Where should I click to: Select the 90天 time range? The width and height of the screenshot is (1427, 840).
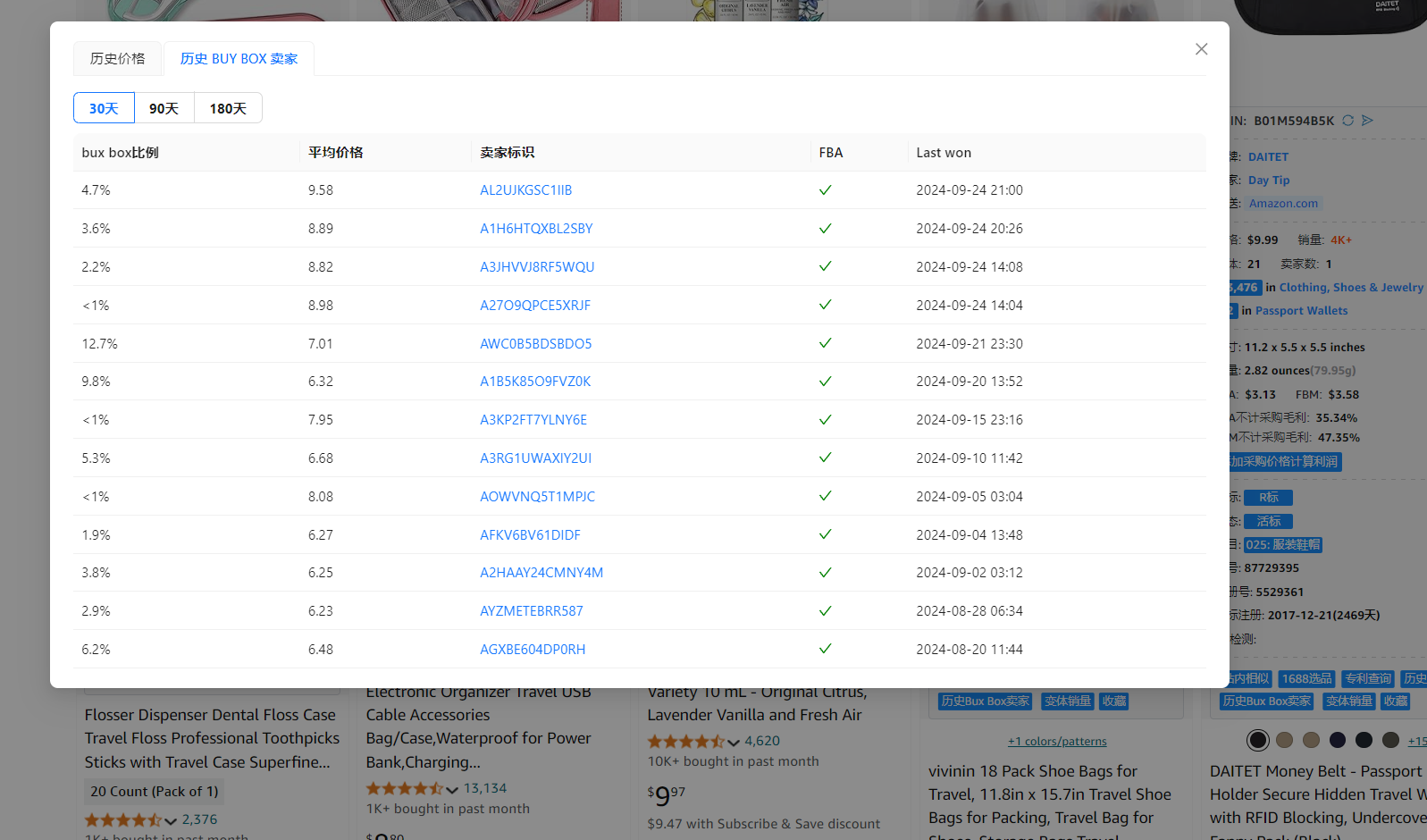coord(164,108)
